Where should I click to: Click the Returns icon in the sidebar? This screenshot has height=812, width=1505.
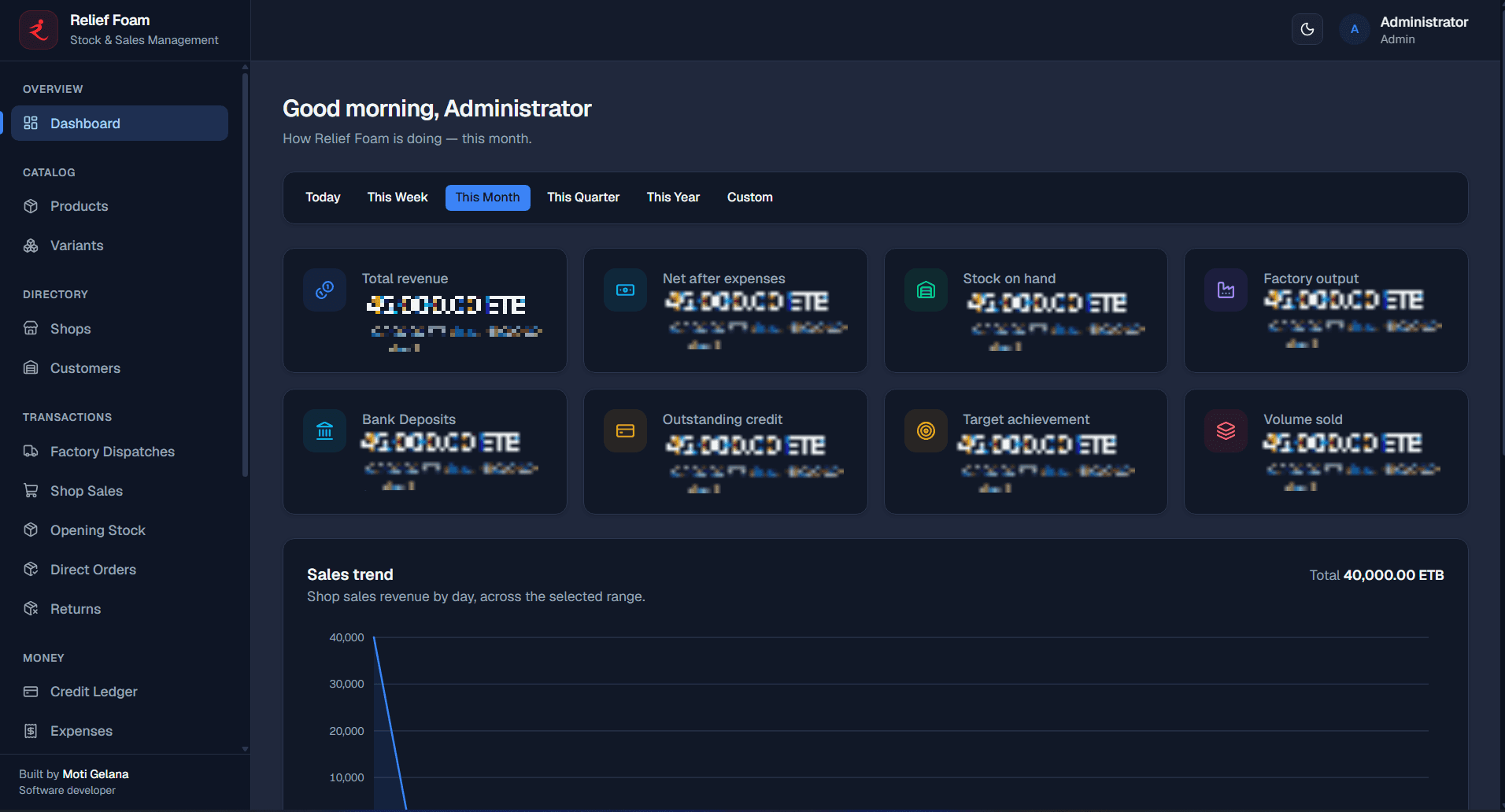click(31, 608)
